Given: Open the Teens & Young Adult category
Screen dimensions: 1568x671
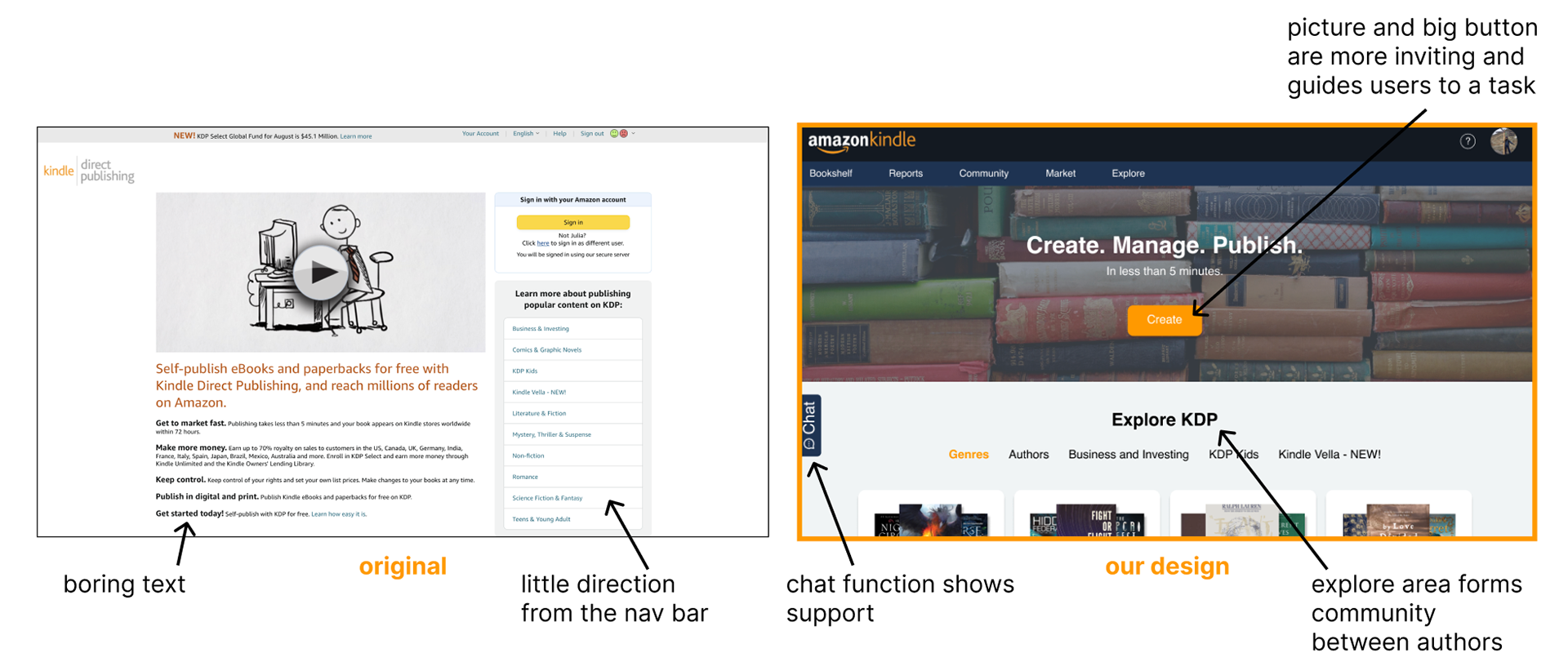Looking at the screenshot, I should coord(573,519).
